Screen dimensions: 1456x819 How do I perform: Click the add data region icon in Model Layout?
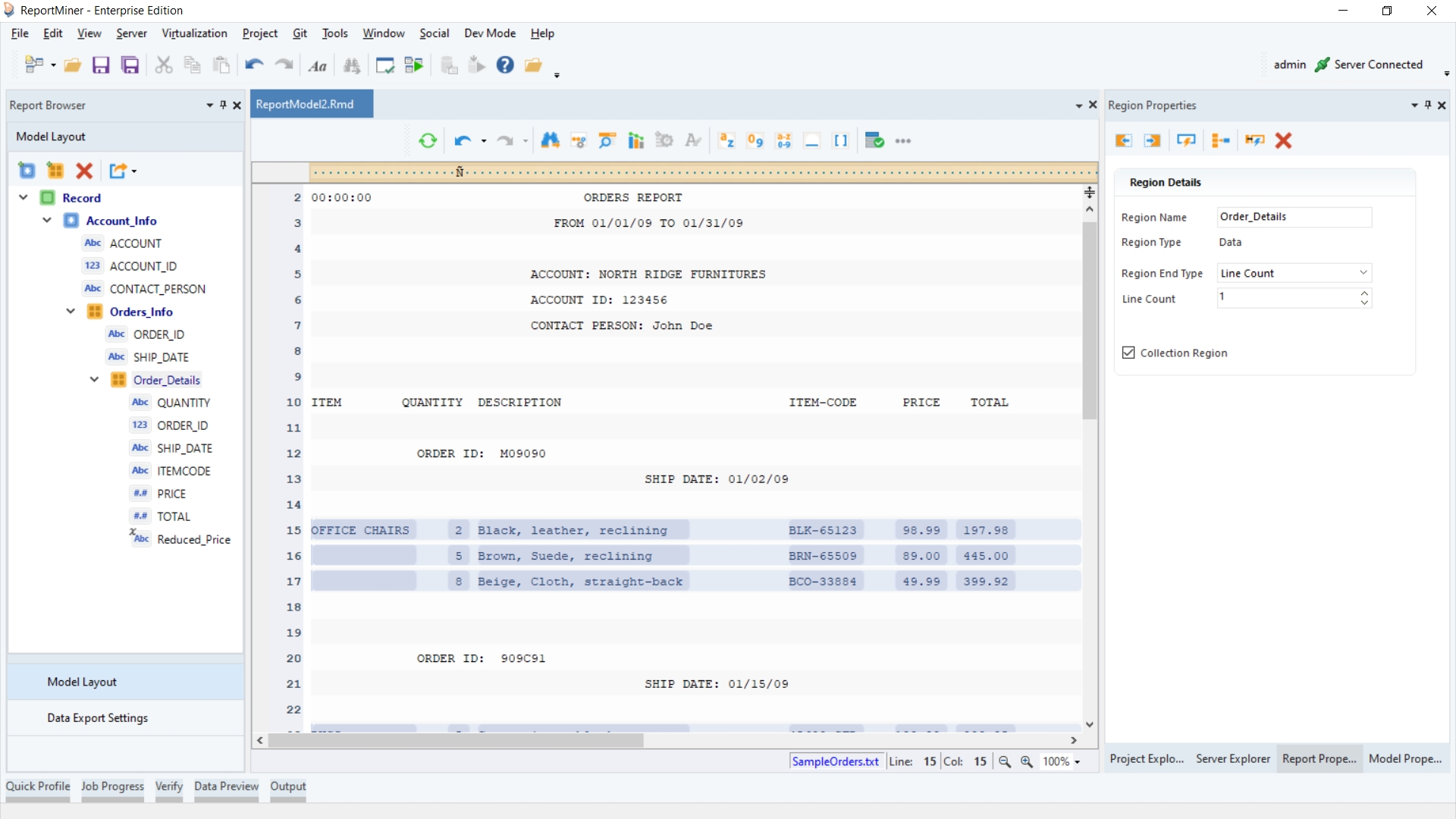point(55,171)
